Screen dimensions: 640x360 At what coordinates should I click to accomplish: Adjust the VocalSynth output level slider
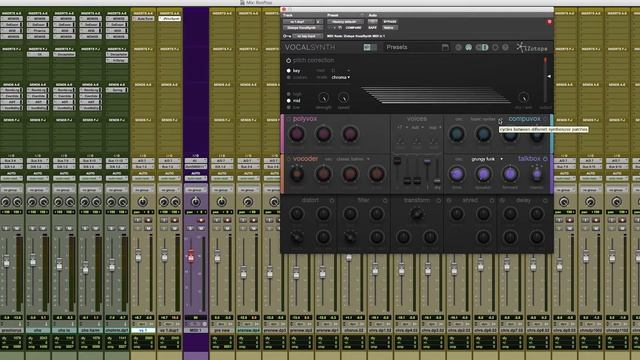[545, 80]
